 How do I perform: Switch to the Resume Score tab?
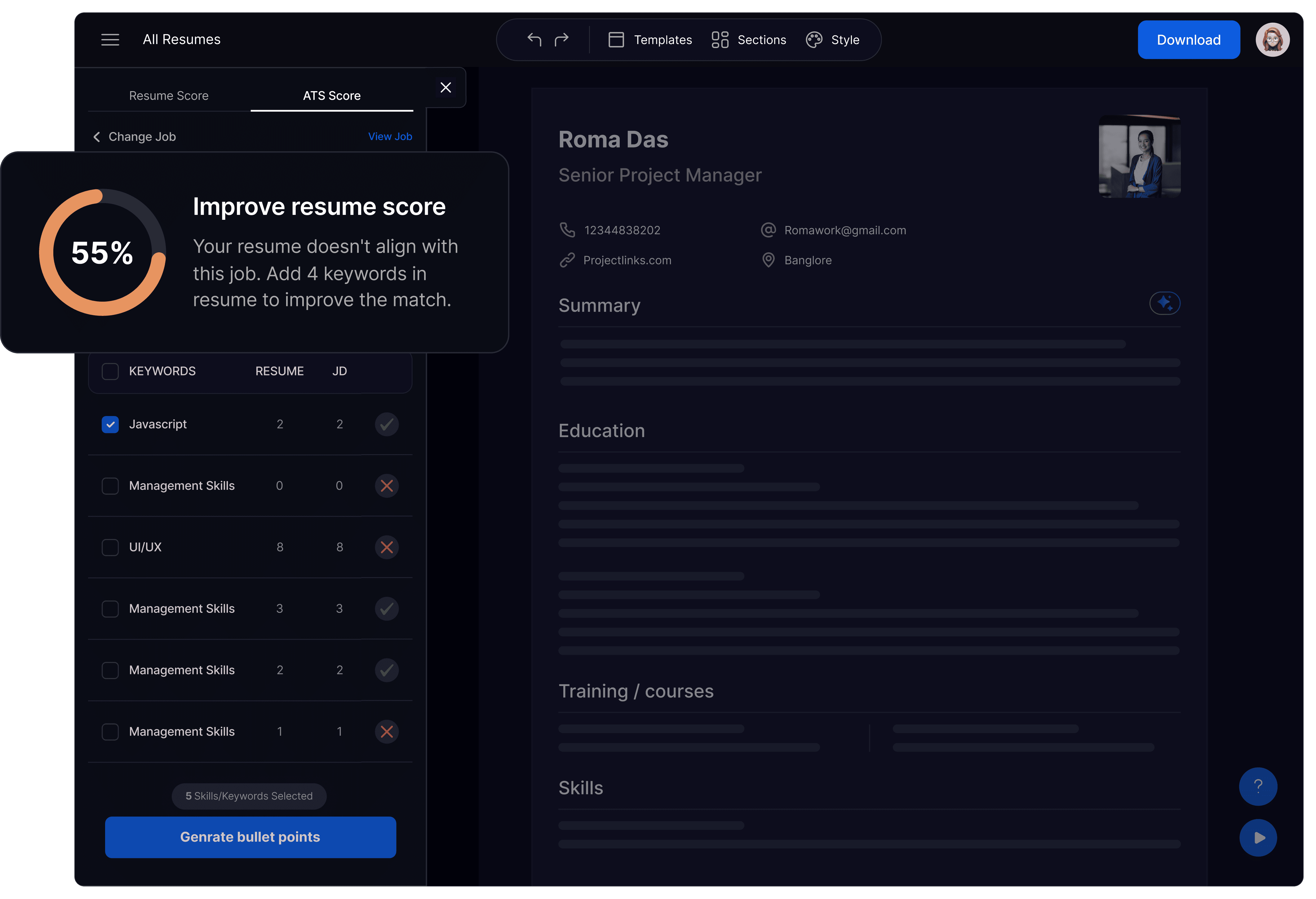coord(169,96)
